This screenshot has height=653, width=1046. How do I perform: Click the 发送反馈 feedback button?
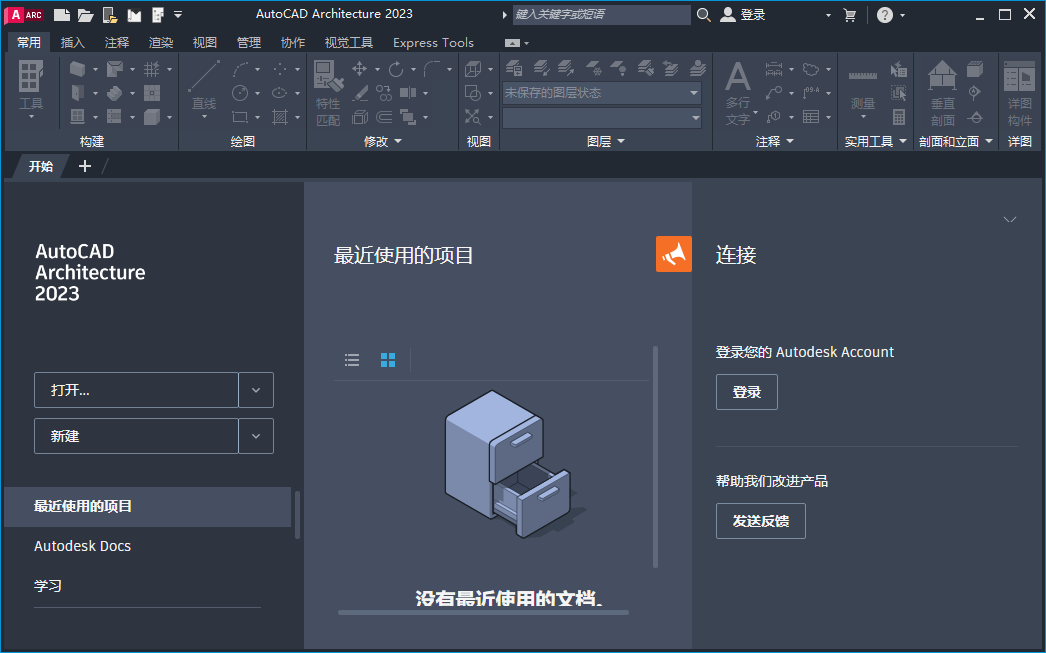[x=760, y=520]
